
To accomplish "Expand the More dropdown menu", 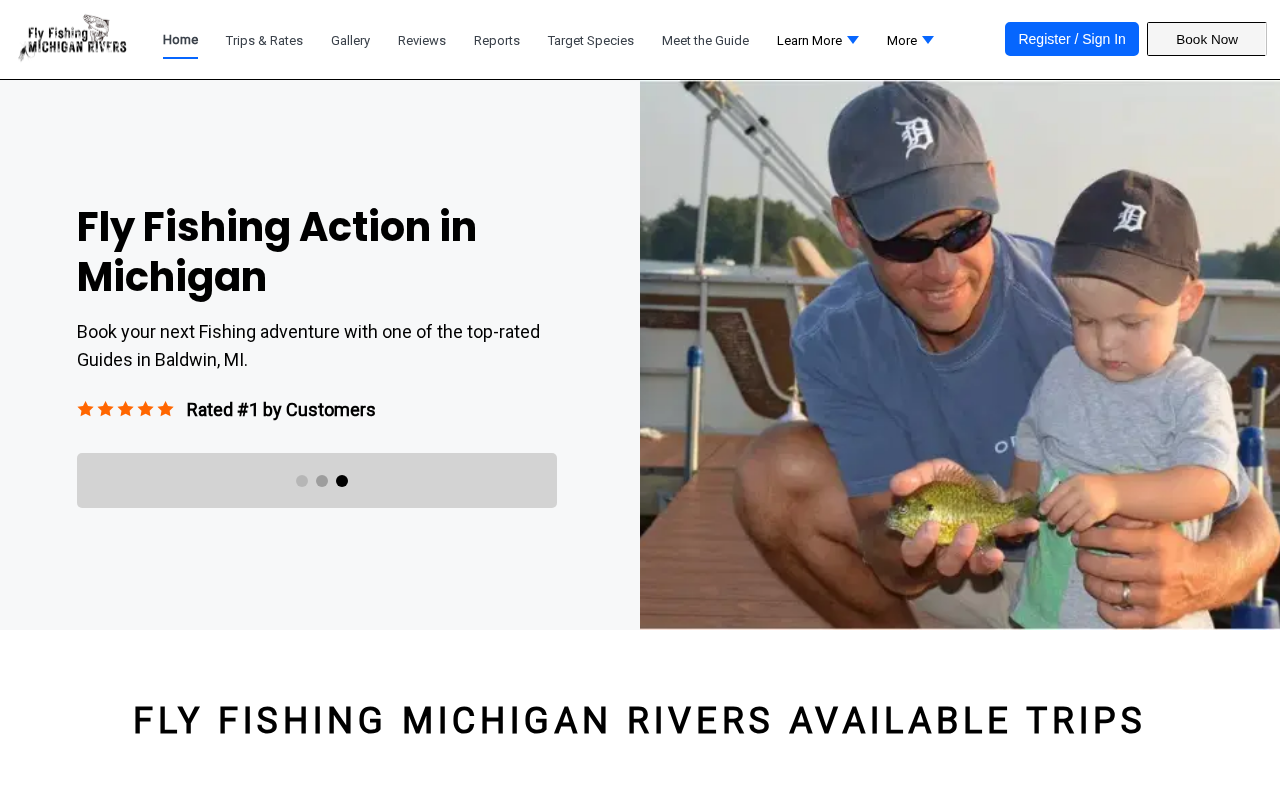I will [x=910, y=40].
